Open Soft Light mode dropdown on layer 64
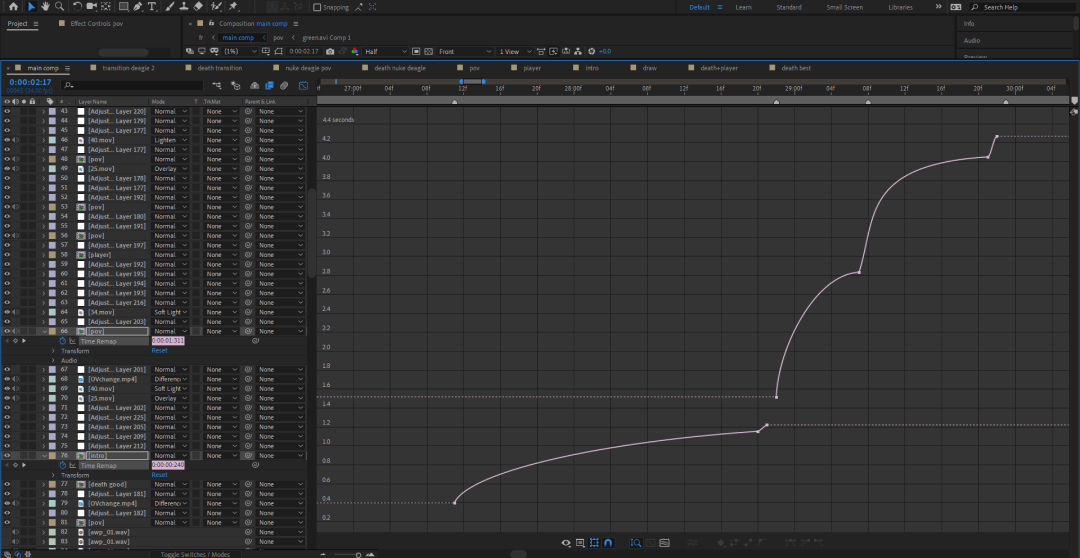This screenshot has height=558, width=1080. (170, 312)
